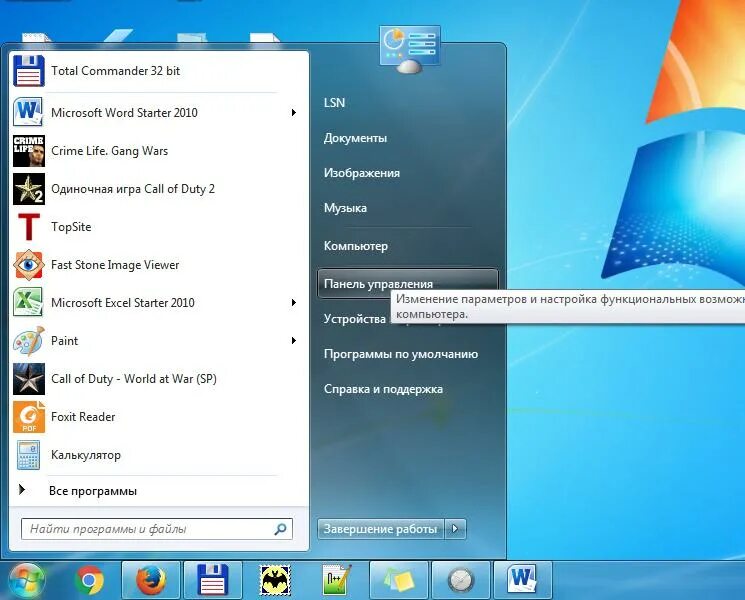This screenshot has width=745, height=600.
Task: Launch Калькулятор text entry
Action: click(x=86, y=455)
